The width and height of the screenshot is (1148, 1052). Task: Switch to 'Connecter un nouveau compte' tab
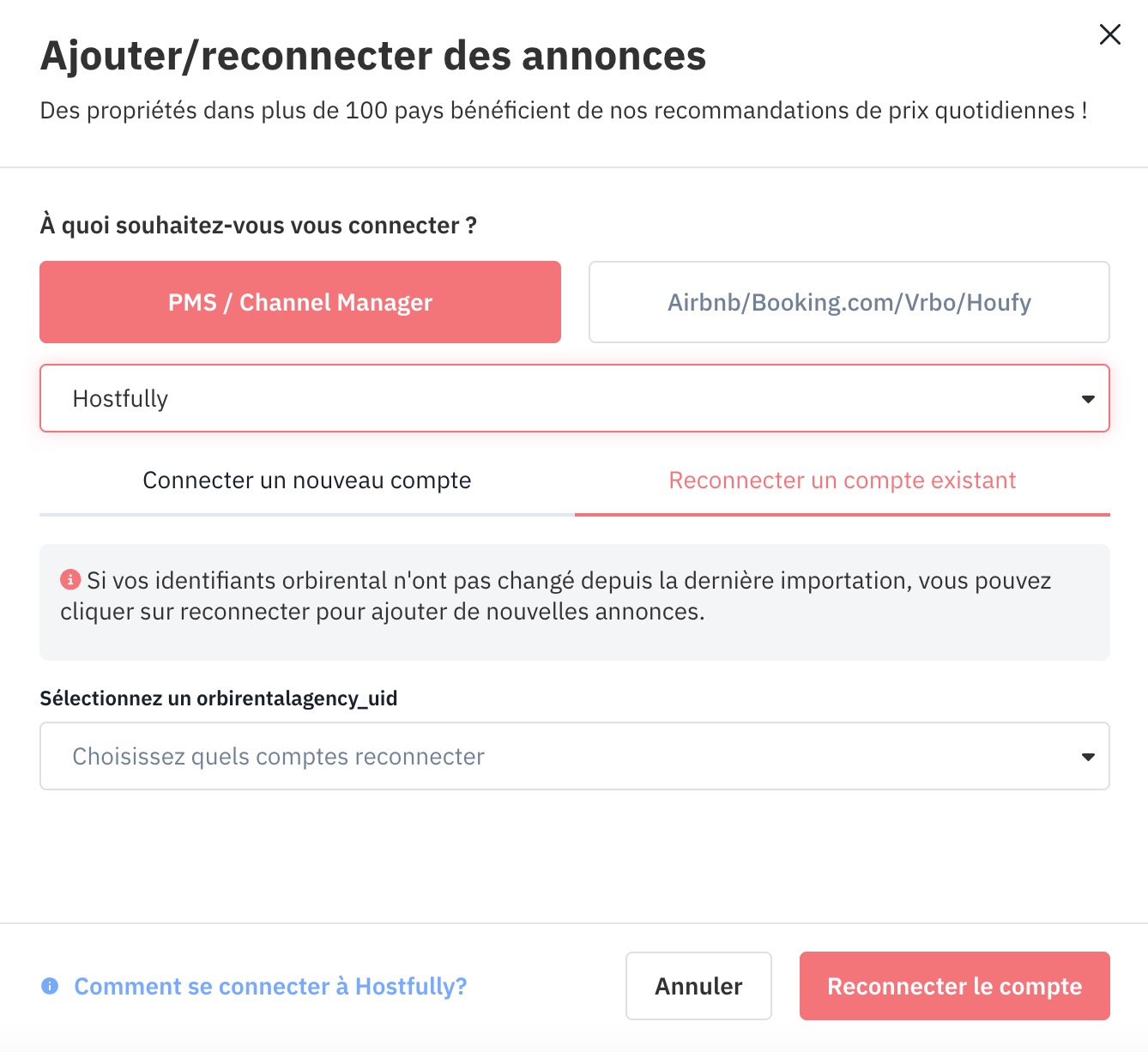[307, 481]
